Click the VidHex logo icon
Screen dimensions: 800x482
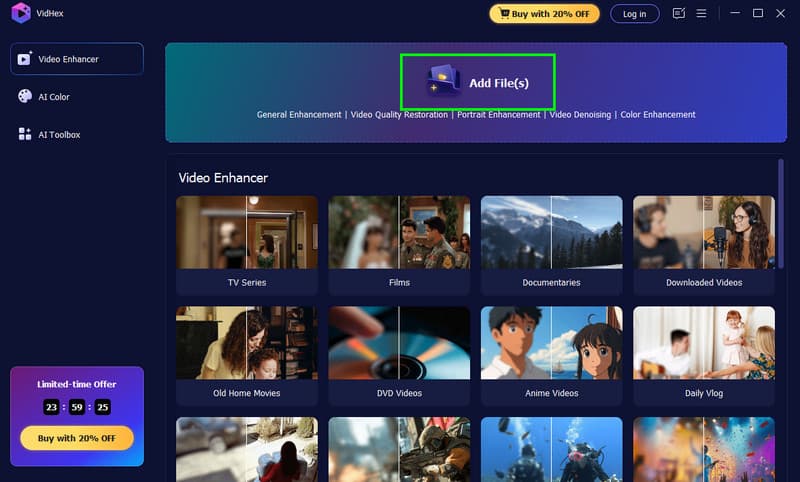coord(20,13)
